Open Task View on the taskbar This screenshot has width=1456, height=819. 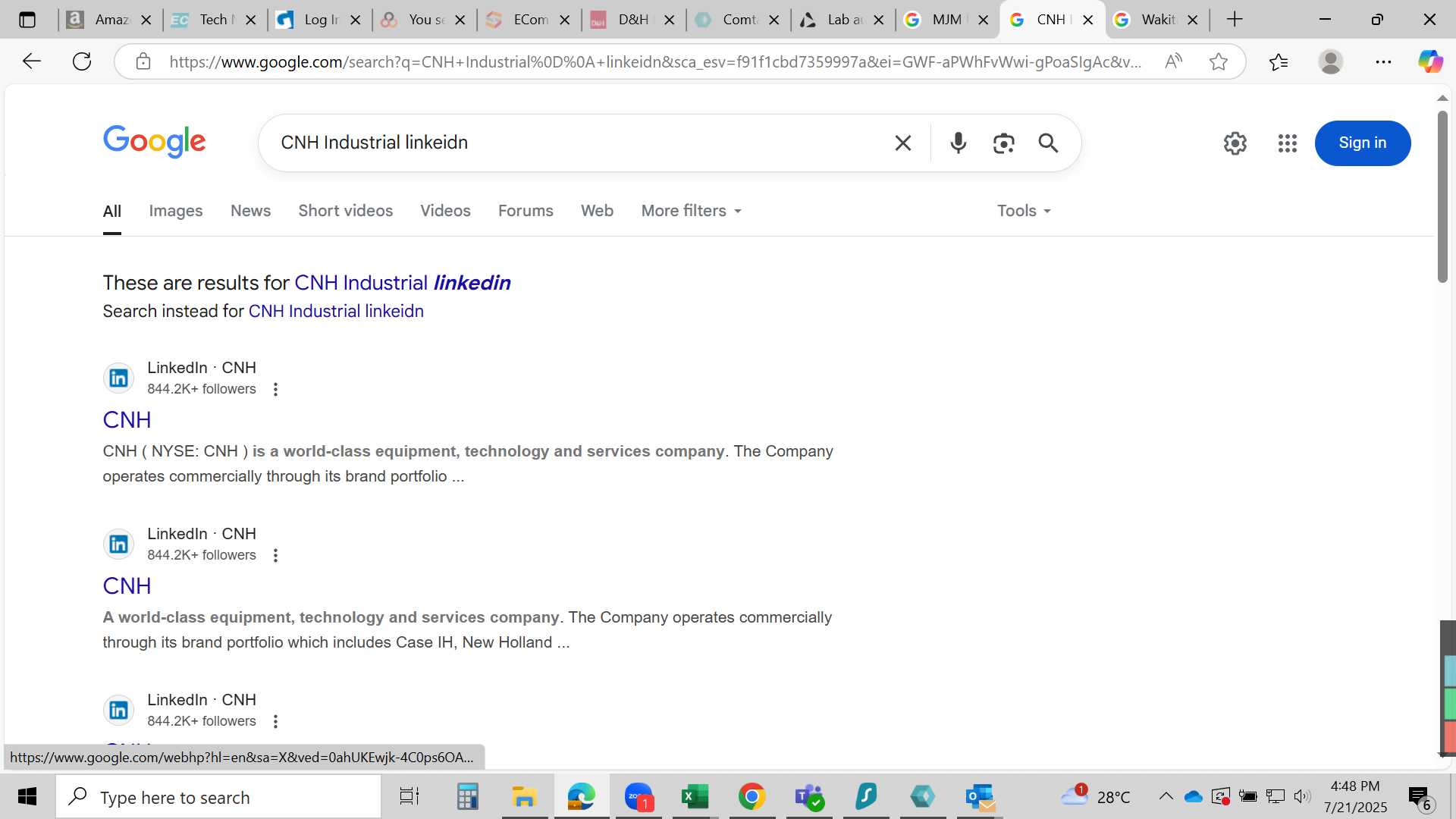click(x=409, y=796)
